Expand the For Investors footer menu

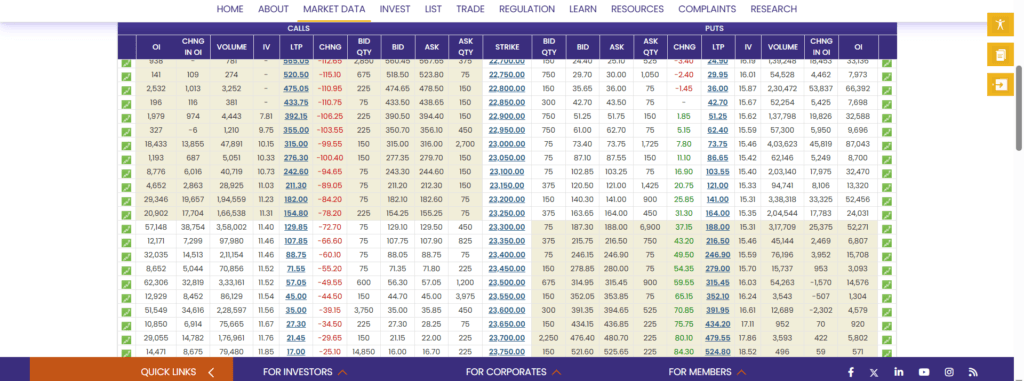tap(305, 372)
